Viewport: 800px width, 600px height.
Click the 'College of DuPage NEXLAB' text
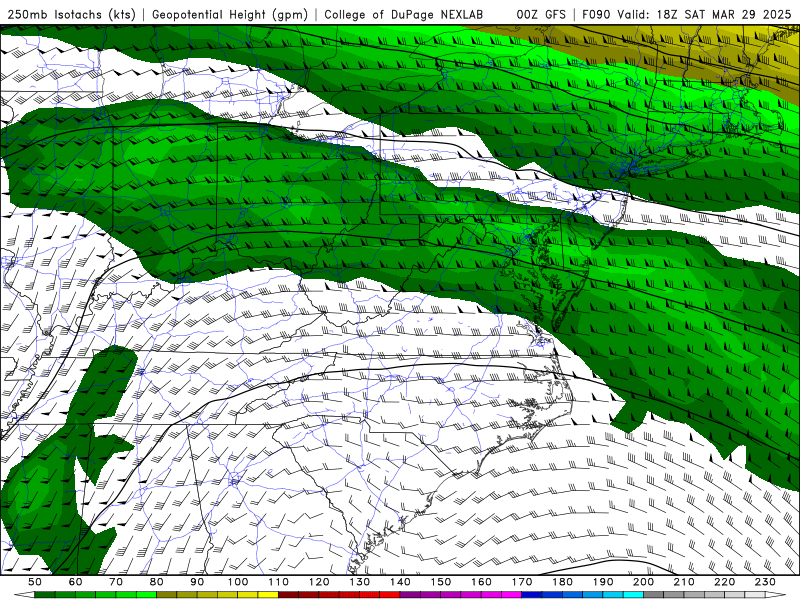tap(403, 14)
